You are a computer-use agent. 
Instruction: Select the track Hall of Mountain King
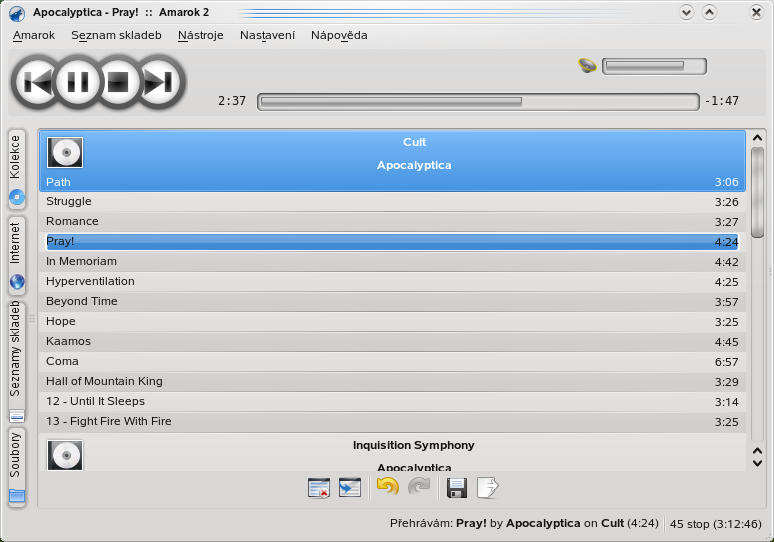point(392,382)
